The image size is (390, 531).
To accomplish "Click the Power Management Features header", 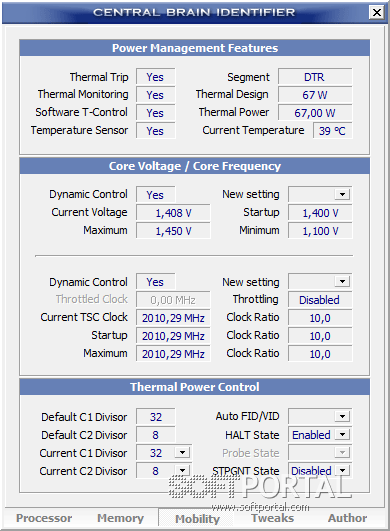I will (x=195, y=48).
